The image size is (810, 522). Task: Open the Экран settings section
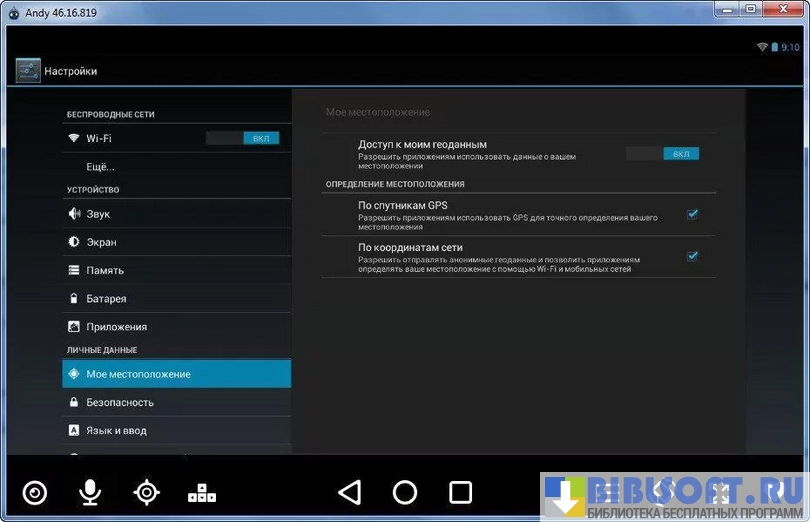(x=101, y=242)
